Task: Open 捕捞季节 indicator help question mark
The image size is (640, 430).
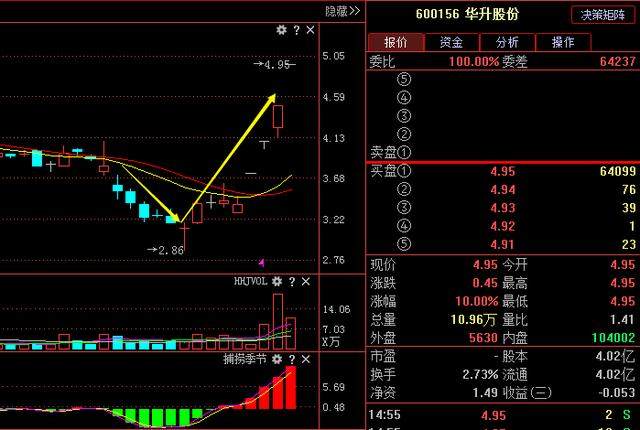Action: click(292, 359)
